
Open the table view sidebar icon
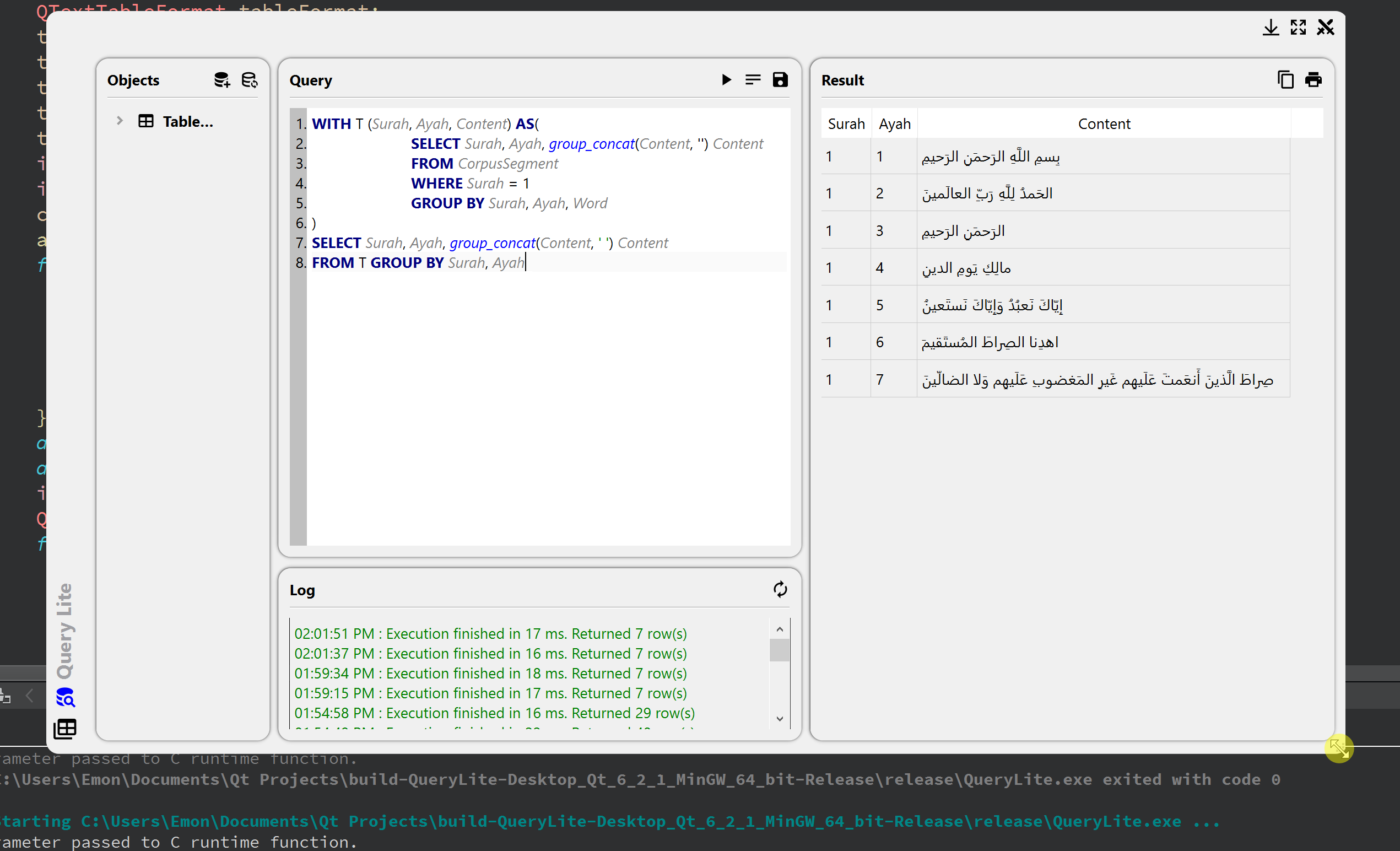[x=65, y=728]
